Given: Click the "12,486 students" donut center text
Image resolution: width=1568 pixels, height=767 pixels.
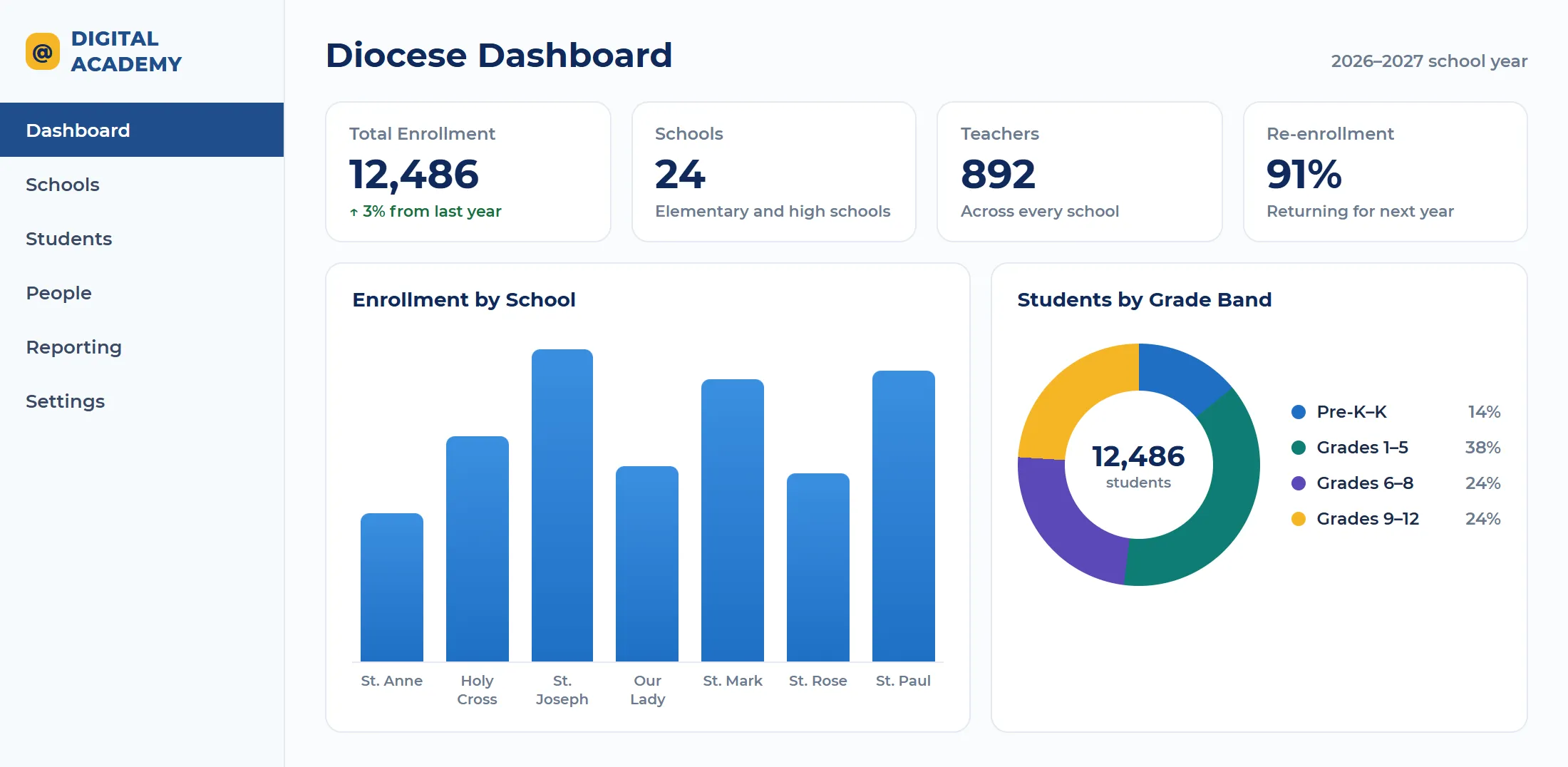Looking at the screenshot, I should 1138,465.
